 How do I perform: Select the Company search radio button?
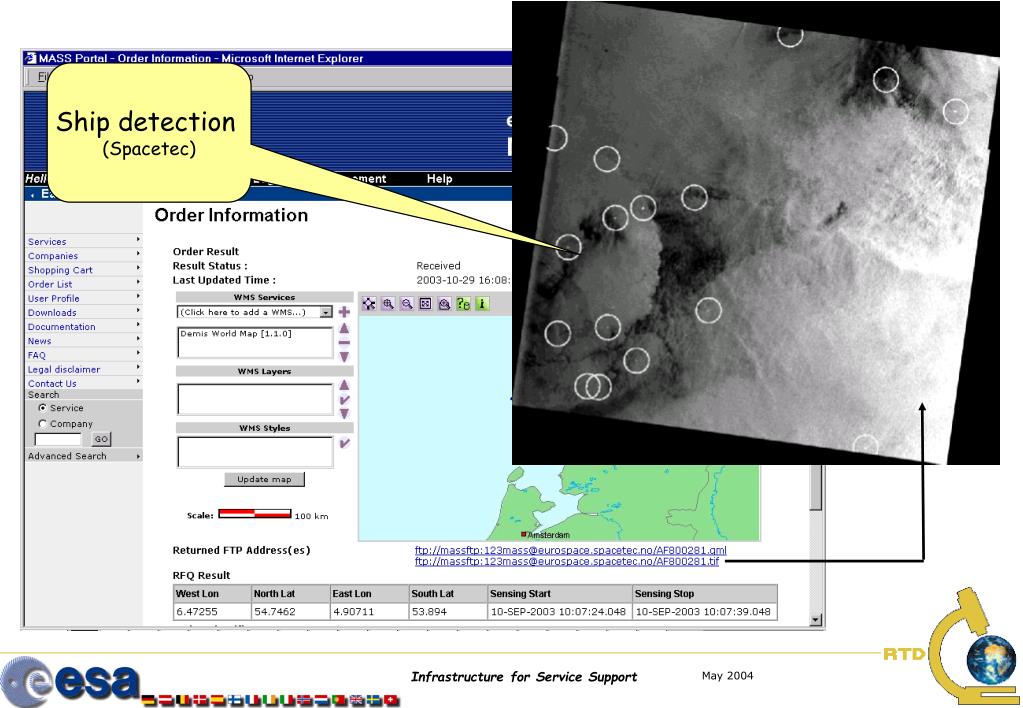[x=42, y=423]
